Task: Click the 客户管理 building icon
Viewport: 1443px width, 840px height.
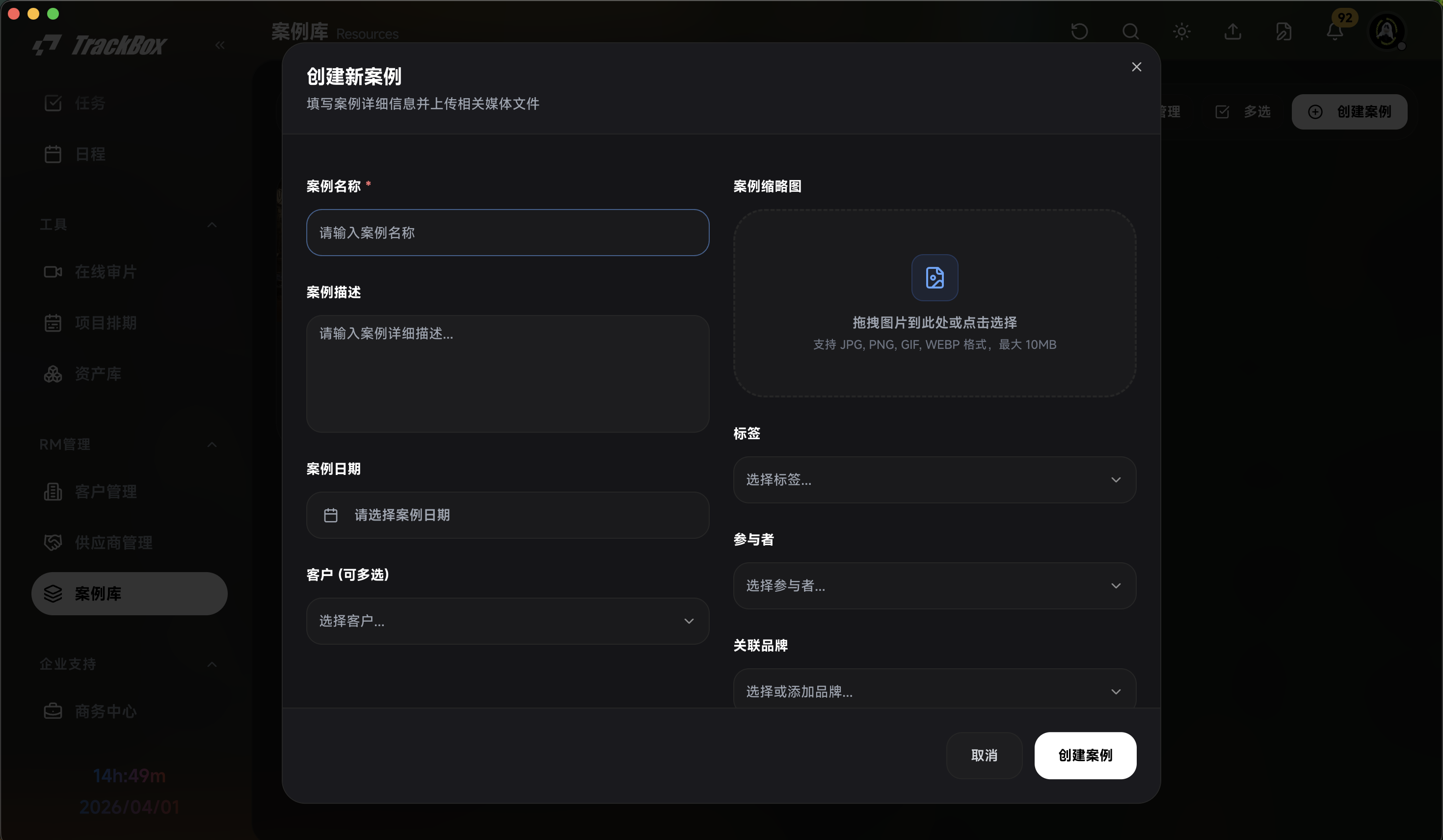Action: click(x=53, y=491)
